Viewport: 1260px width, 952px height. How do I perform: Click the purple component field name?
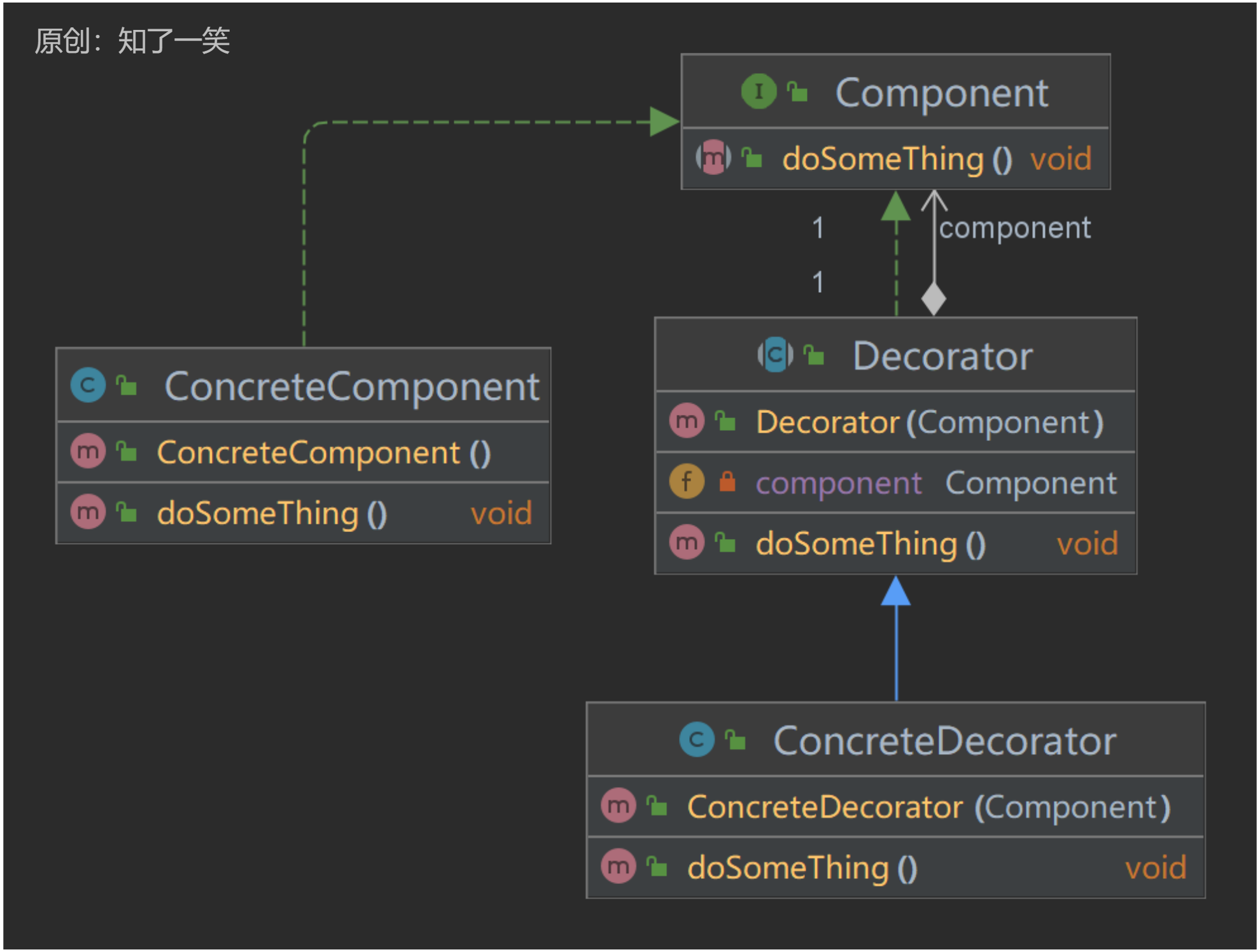point(839,484)
